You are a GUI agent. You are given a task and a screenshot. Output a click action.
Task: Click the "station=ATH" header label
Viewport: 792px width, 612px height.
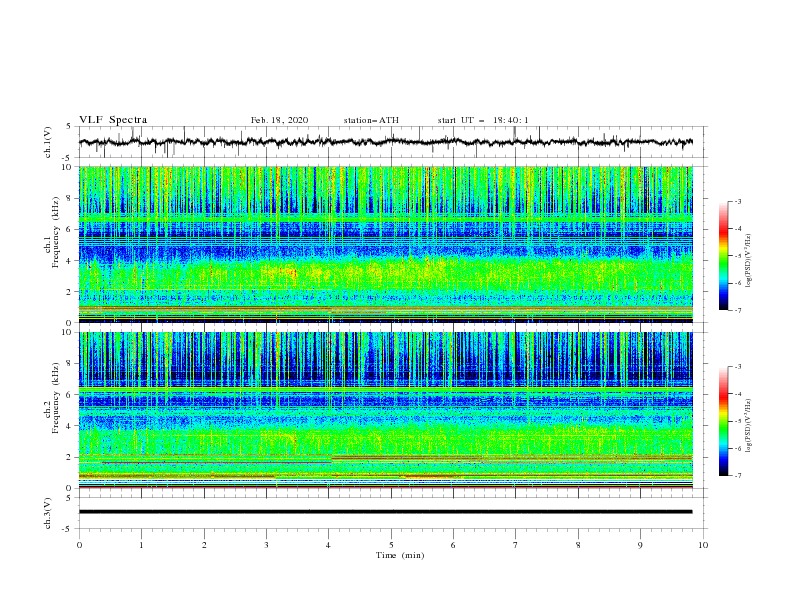[371, 120]
